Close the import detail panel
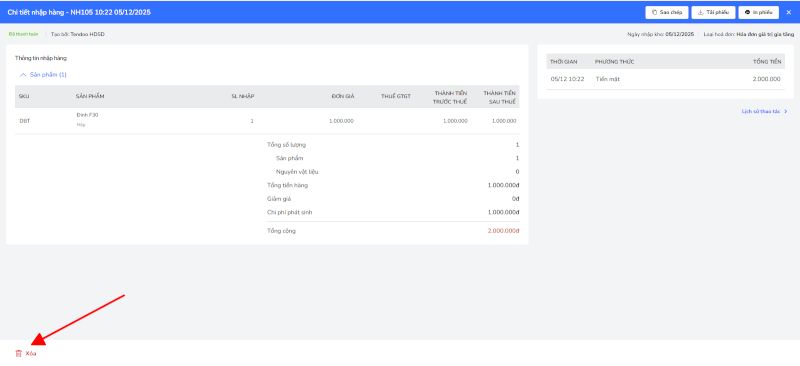 coord(789,12)
